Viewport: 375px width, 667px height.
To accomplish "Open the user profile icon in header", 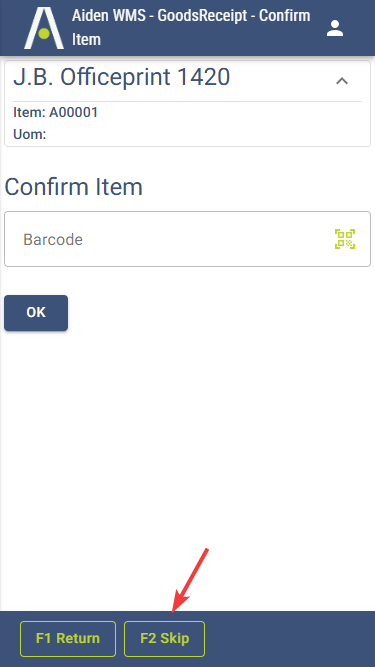I will [x=335, y=28].
